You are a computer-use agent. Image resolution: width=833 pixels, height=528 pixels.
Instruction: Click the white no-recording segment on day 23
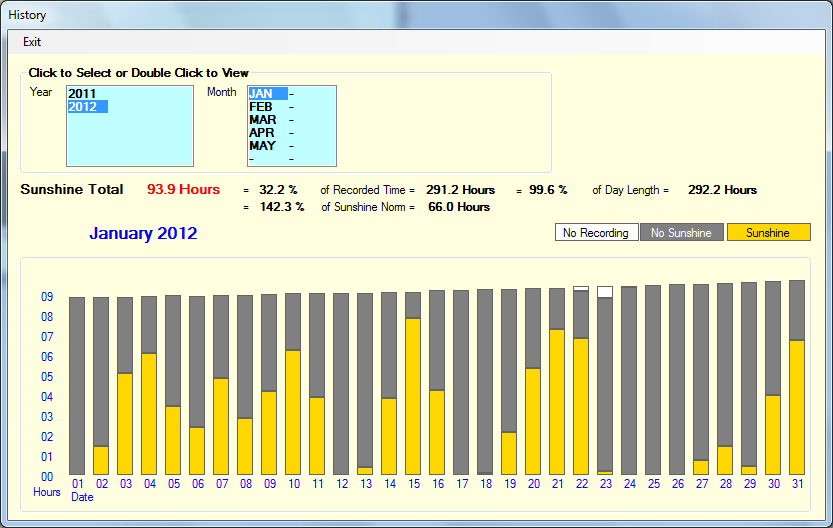click(x=605, y=291)
